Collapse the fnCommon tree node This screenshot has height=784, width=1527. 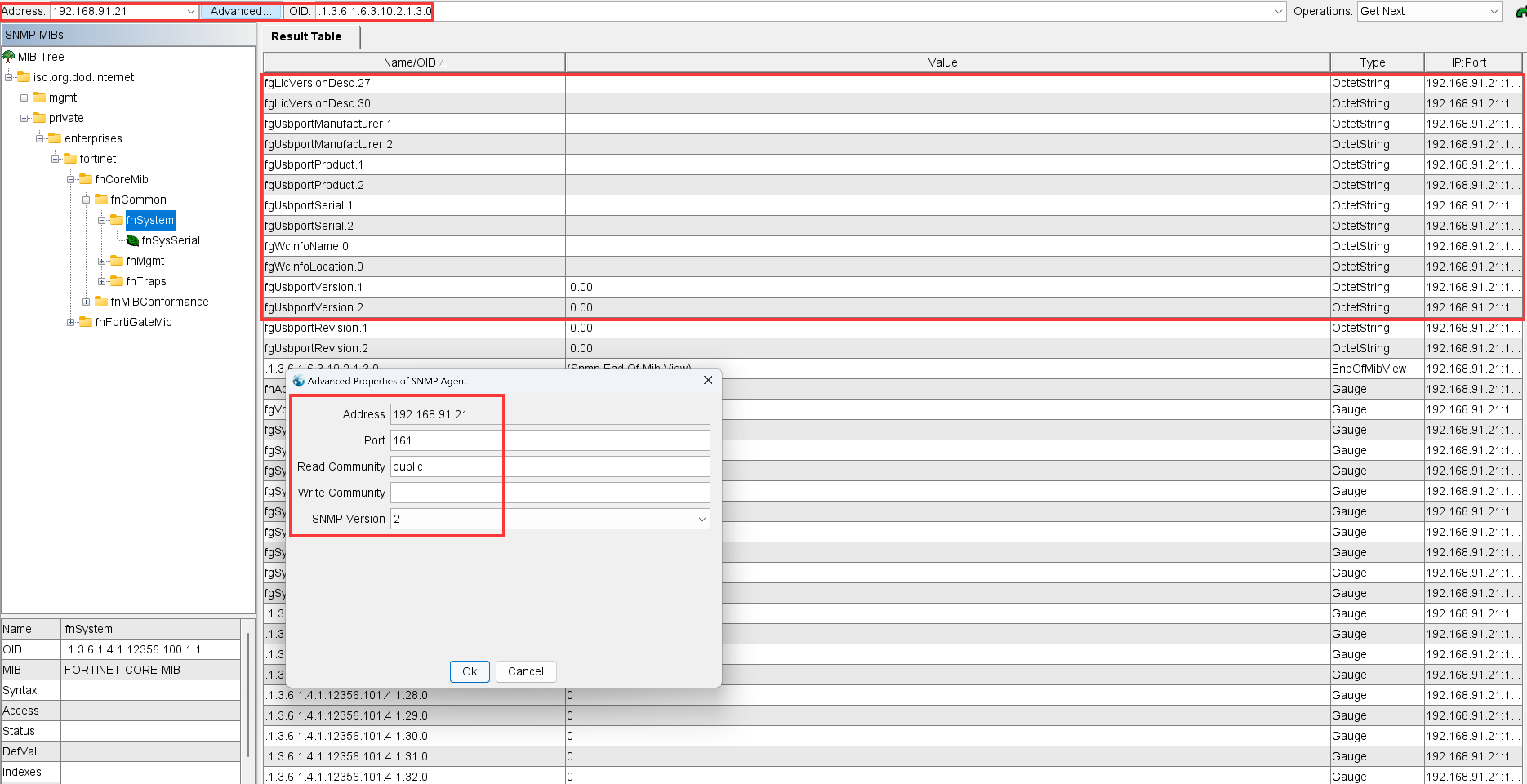coord(86,200)
